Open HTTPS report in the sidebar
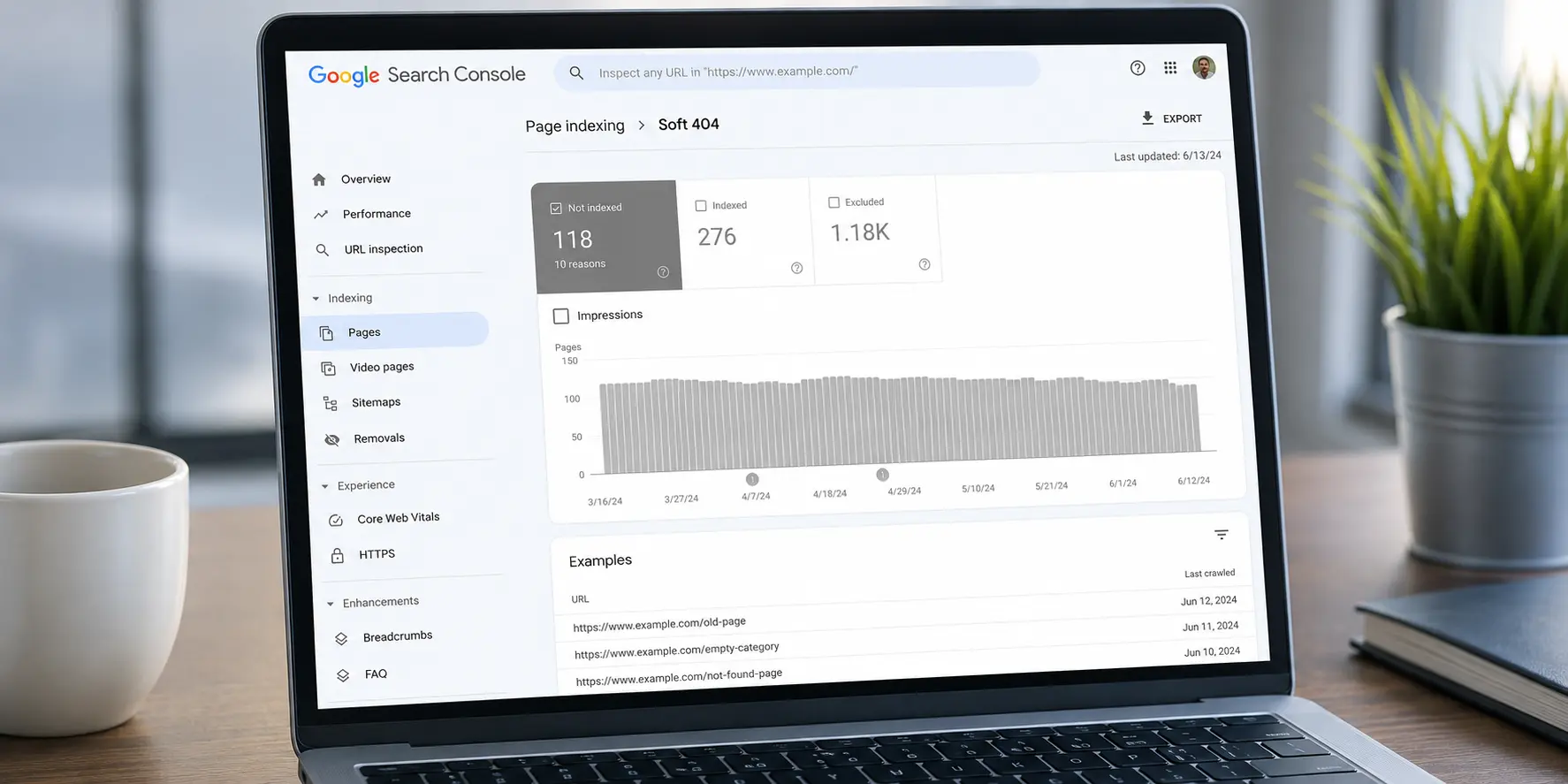 377,554
